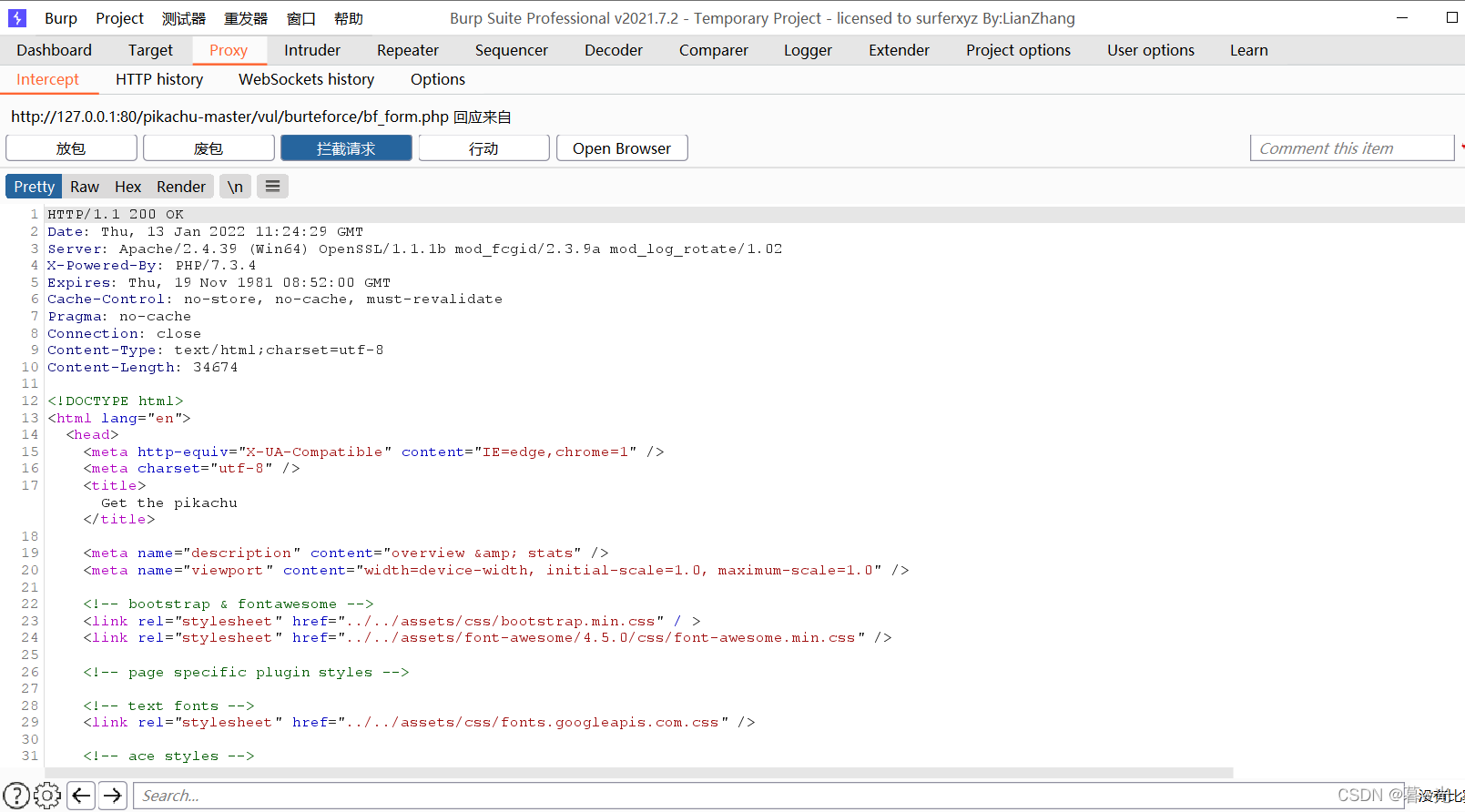Open the proxy Options sub-tab
Viewport: 1465px width, 812px height.
[438, 79]
